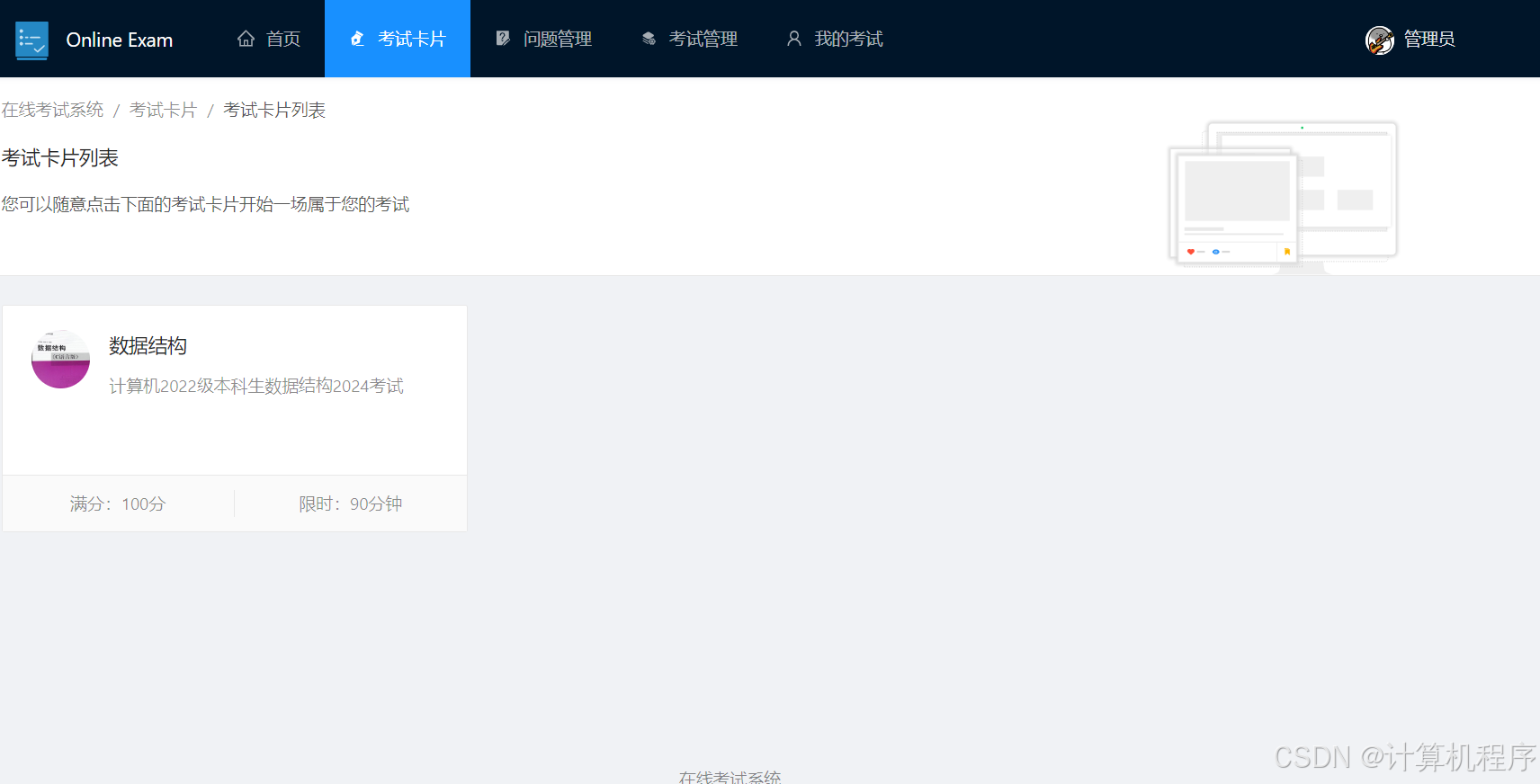Click the Online Exam title text

(x=120, y=40)
